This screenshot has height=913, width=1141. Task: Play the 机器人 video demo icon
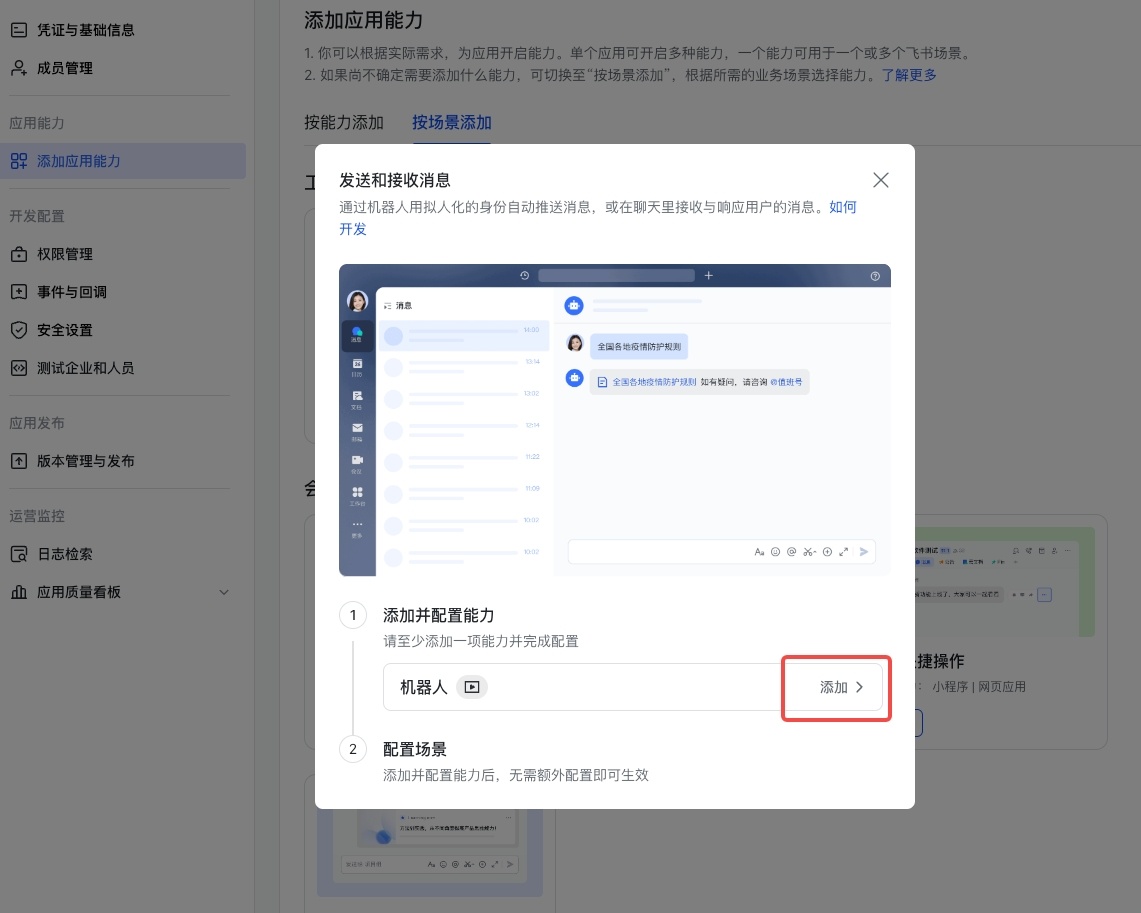coord(472,687)
